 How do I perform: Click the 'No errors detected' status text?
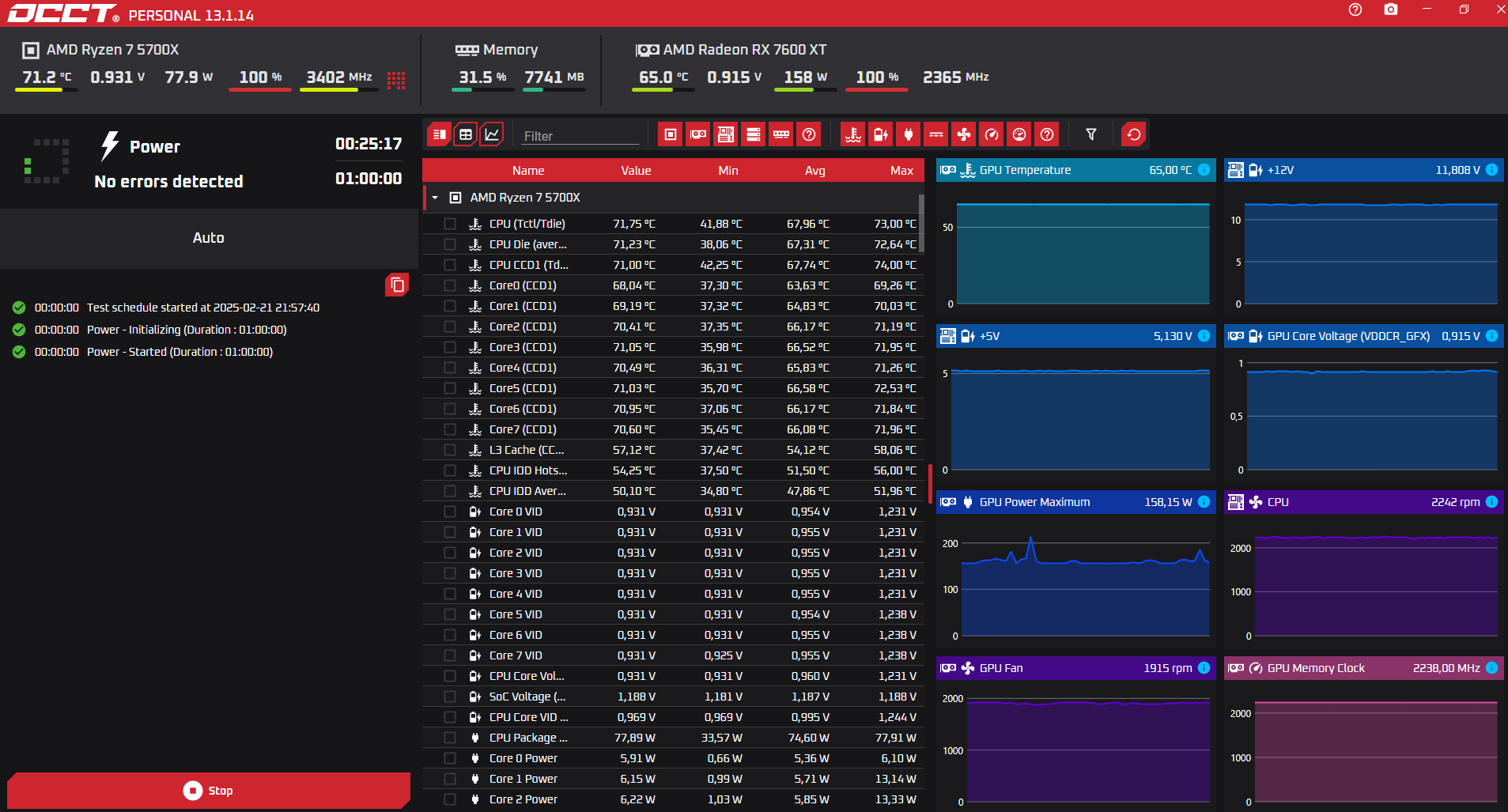point(168,182)
